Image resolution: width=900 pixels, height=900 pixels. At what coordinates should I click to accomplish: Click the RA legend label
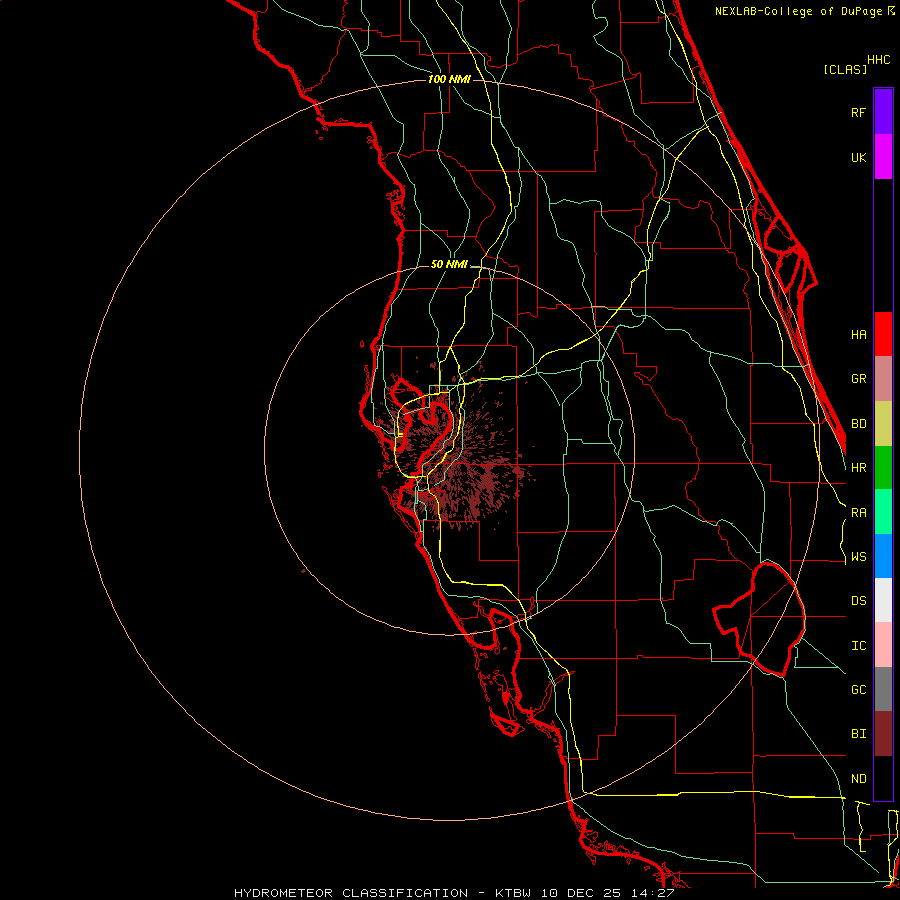tap(858, 513)
